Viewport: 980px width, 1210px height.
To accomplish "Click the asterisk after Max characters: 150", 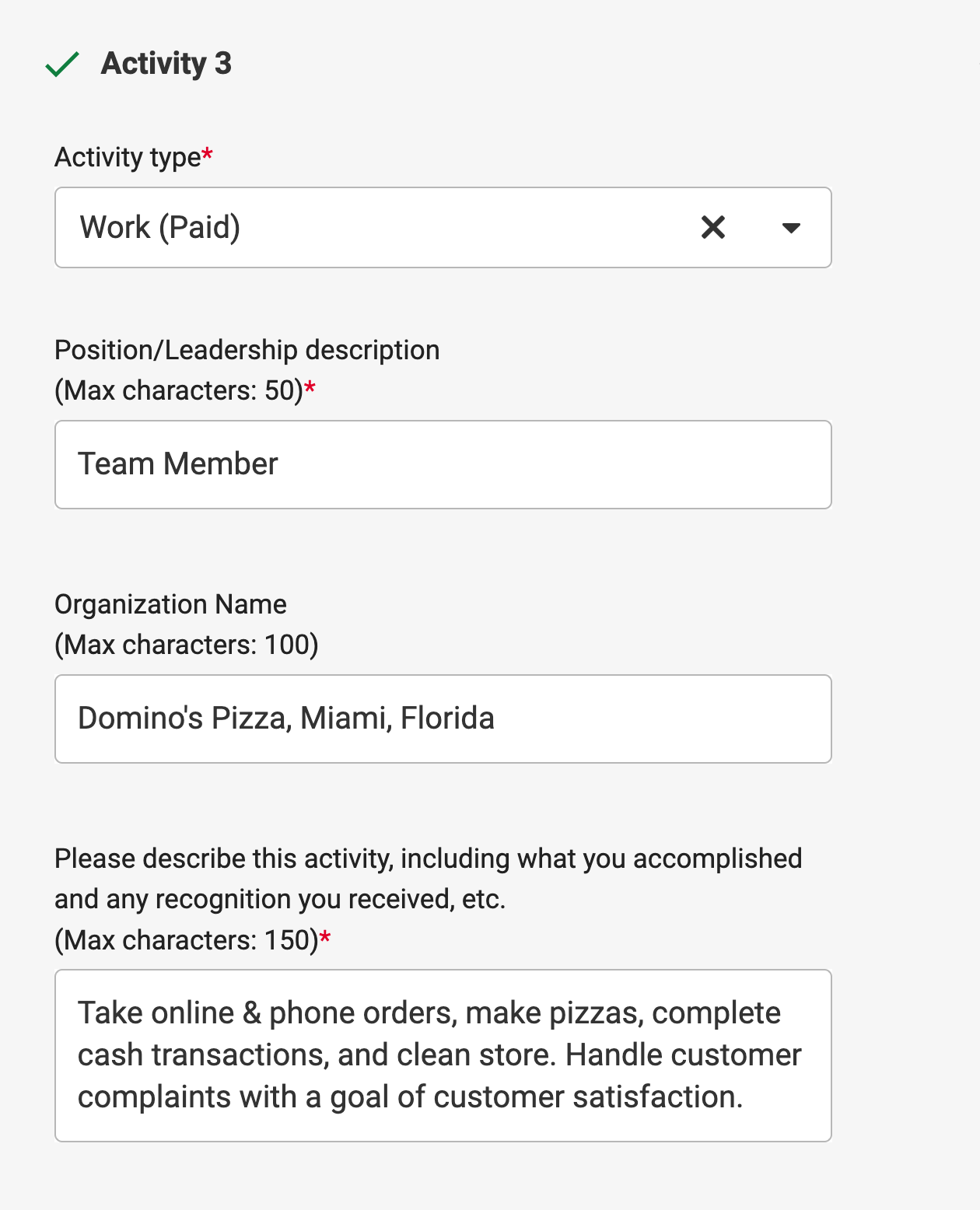I will click(x=326, y=938).
